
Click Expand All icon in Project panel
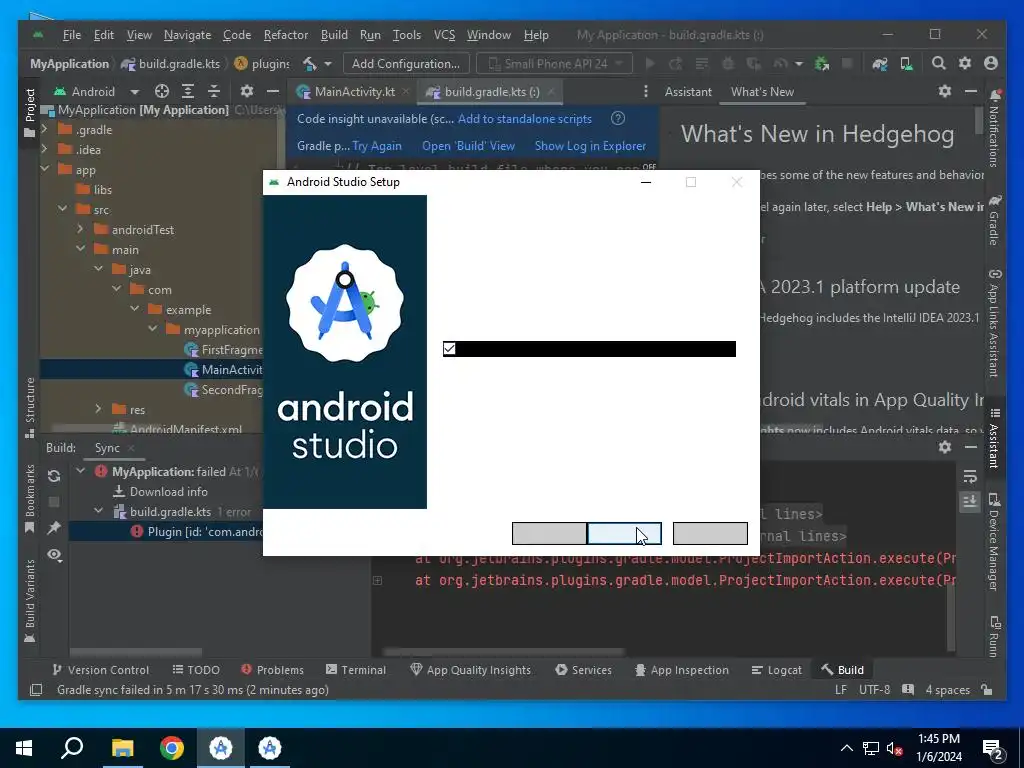188,91
